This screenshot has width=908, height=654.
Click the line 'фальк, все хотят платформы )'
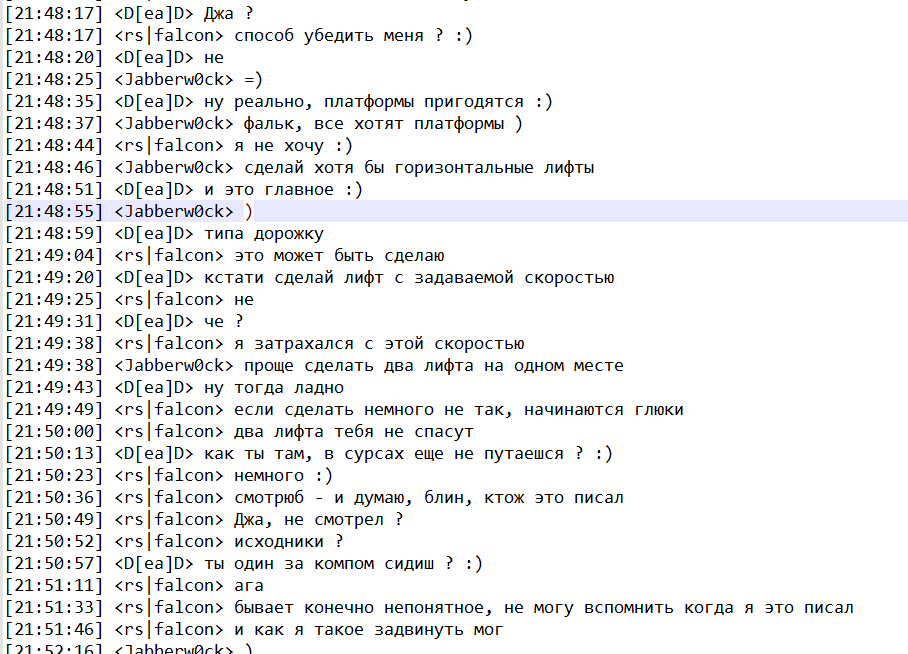tap(383, 123)
